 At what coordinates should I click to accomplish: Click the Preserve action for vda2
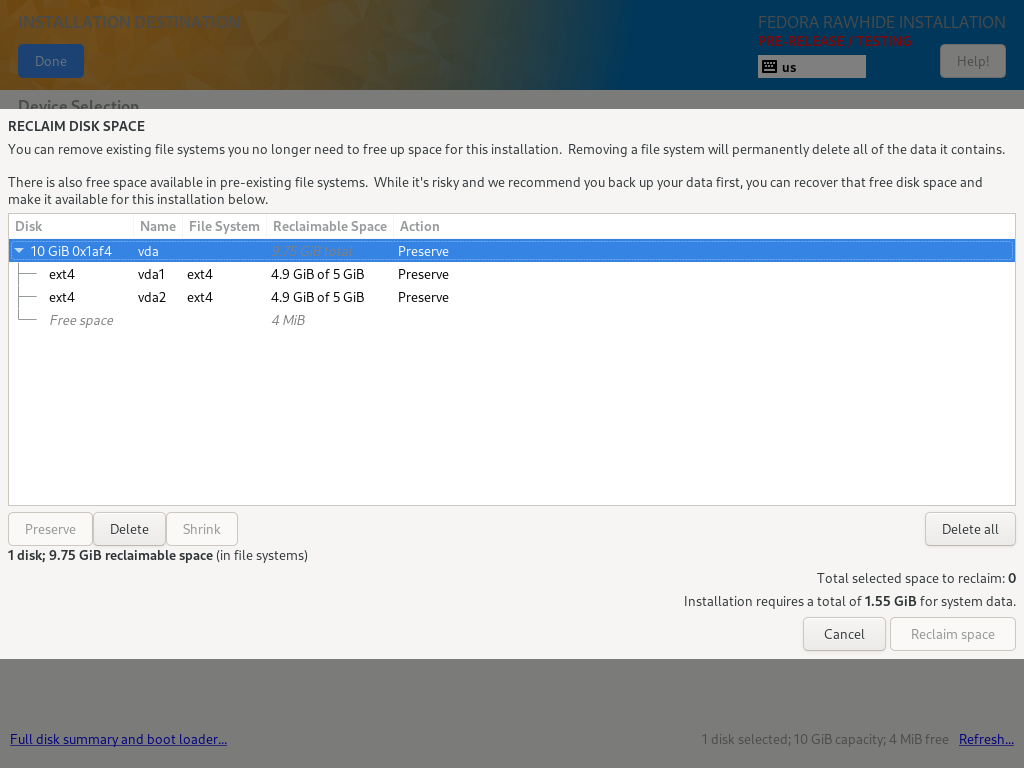[x=423, y=297]
